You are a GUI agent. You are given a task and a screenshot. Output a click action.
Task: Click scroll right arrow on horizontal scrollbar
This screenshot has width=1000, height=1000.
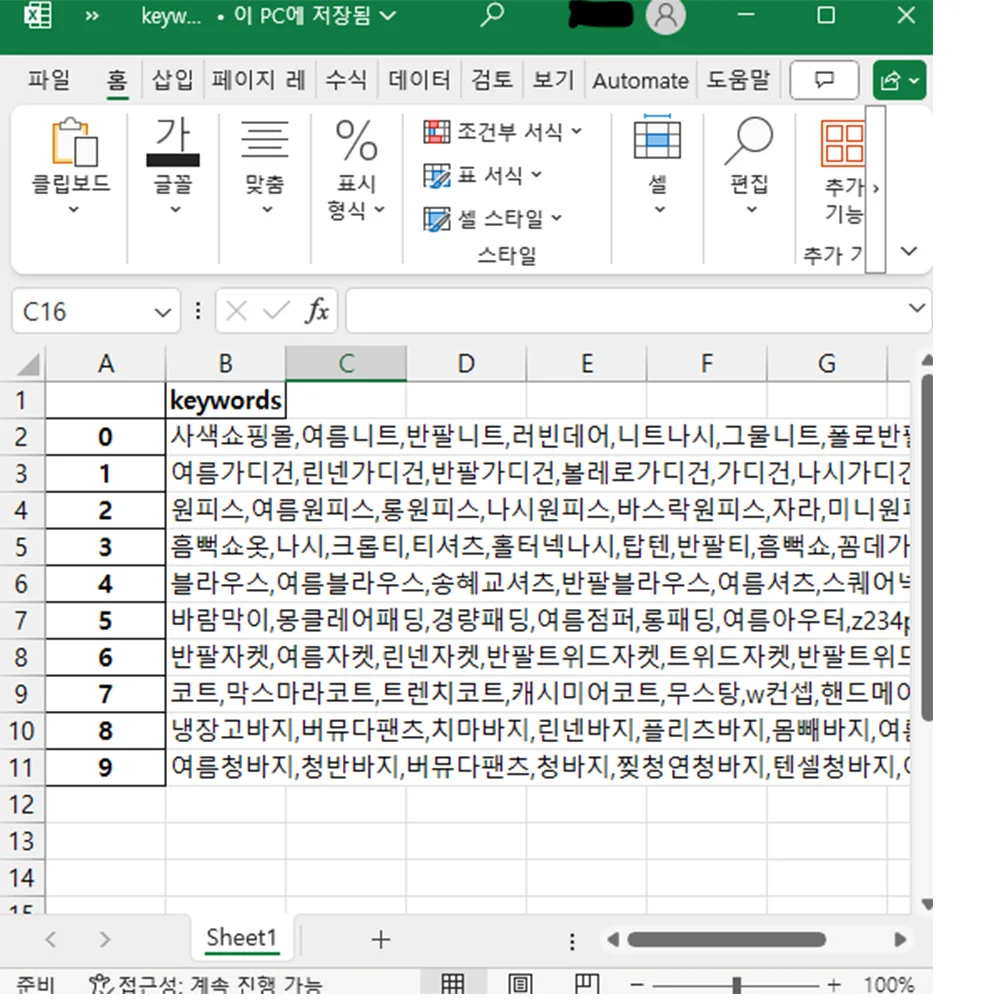pos(901,939)
